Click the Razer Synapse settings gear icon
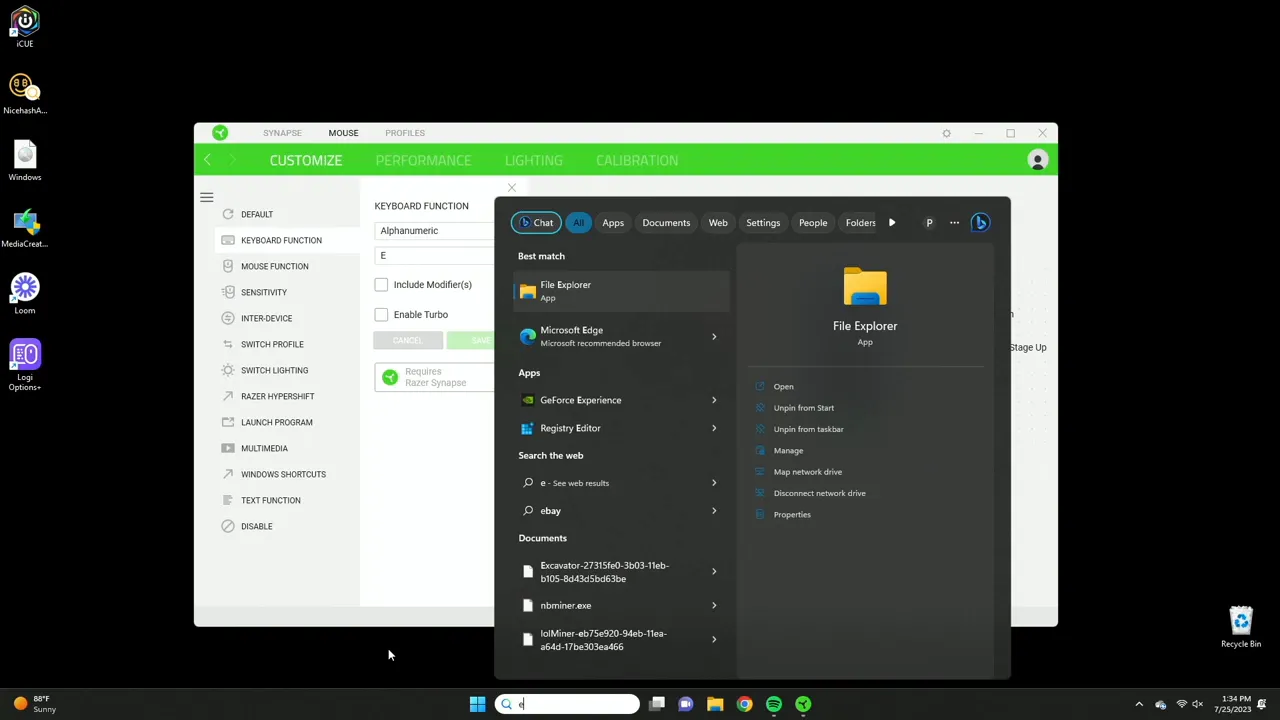The image size is (1280, 720). [x=946, y=133]
